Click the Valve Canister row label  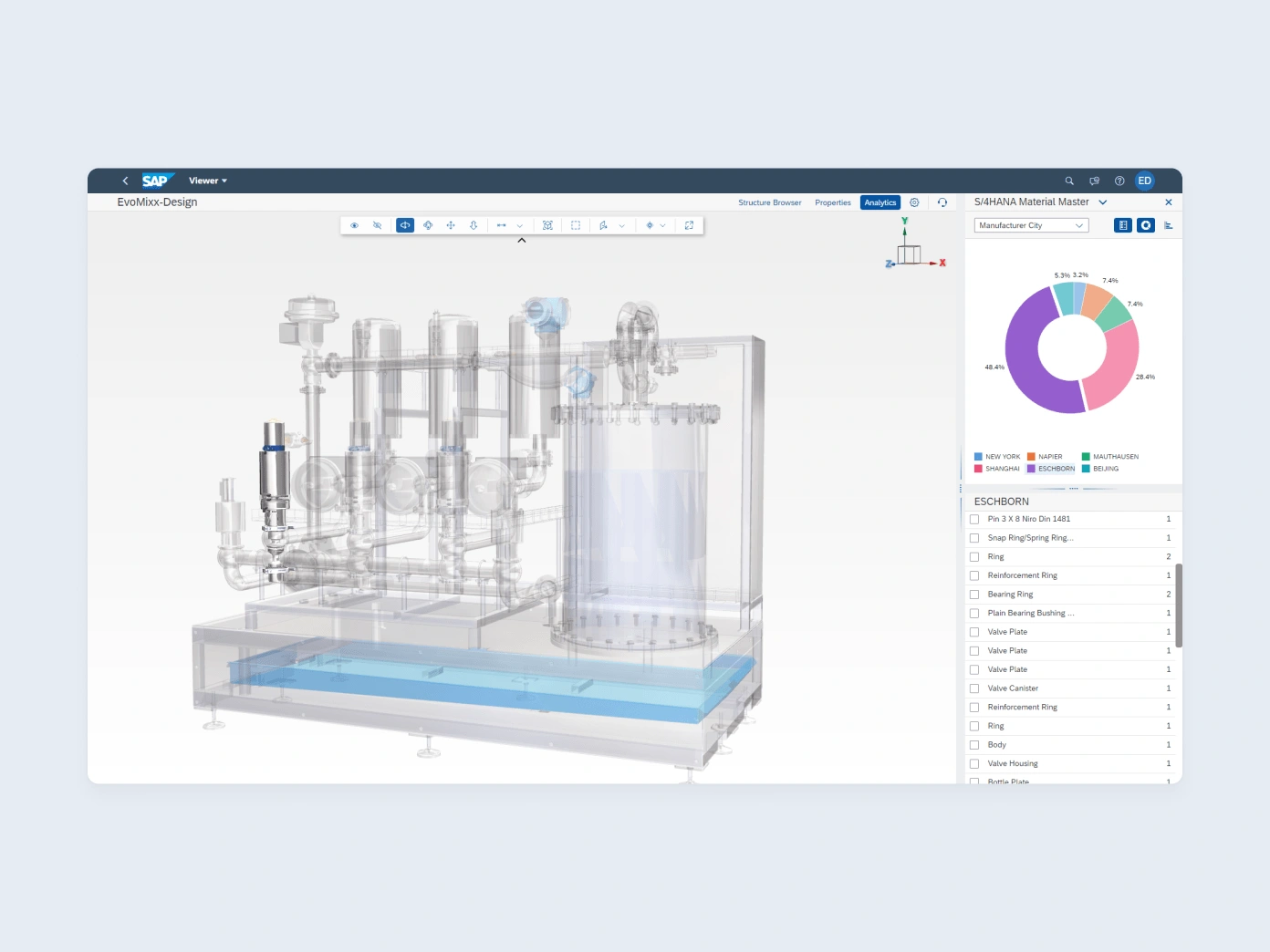coord(1013,688)
